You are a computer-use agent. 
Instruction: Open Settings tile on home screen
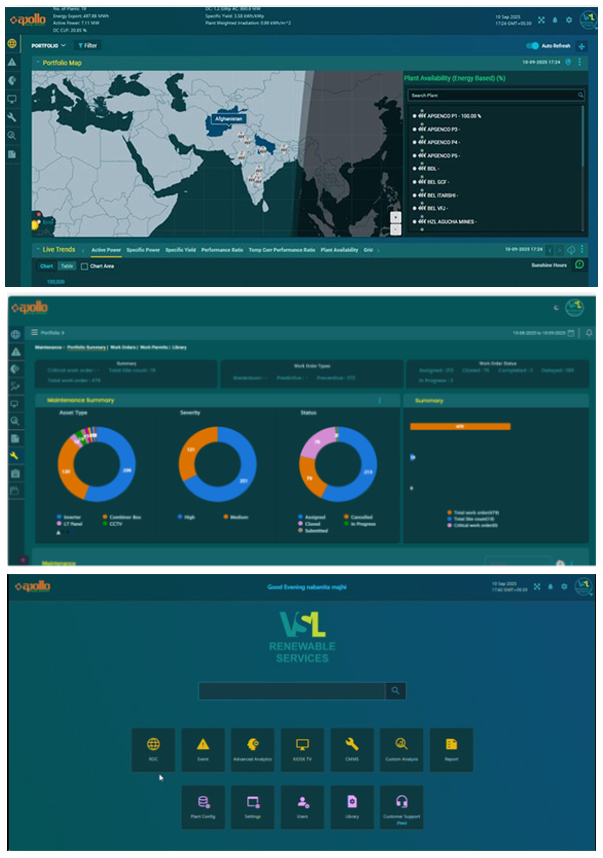click(252, 807)
